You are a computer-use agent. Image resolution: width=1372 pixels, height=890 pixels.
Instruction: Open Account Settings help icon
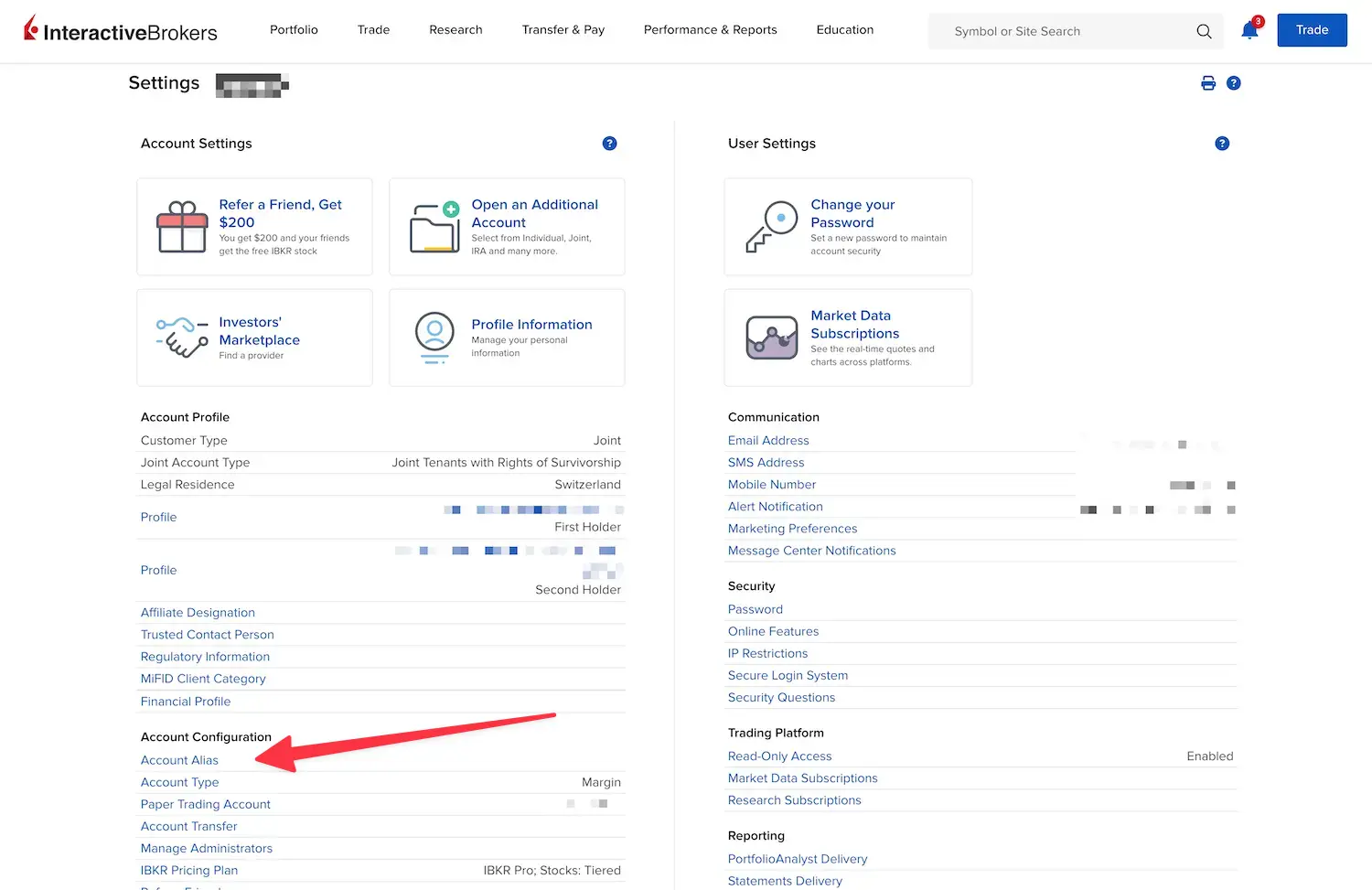coord(610,144)
